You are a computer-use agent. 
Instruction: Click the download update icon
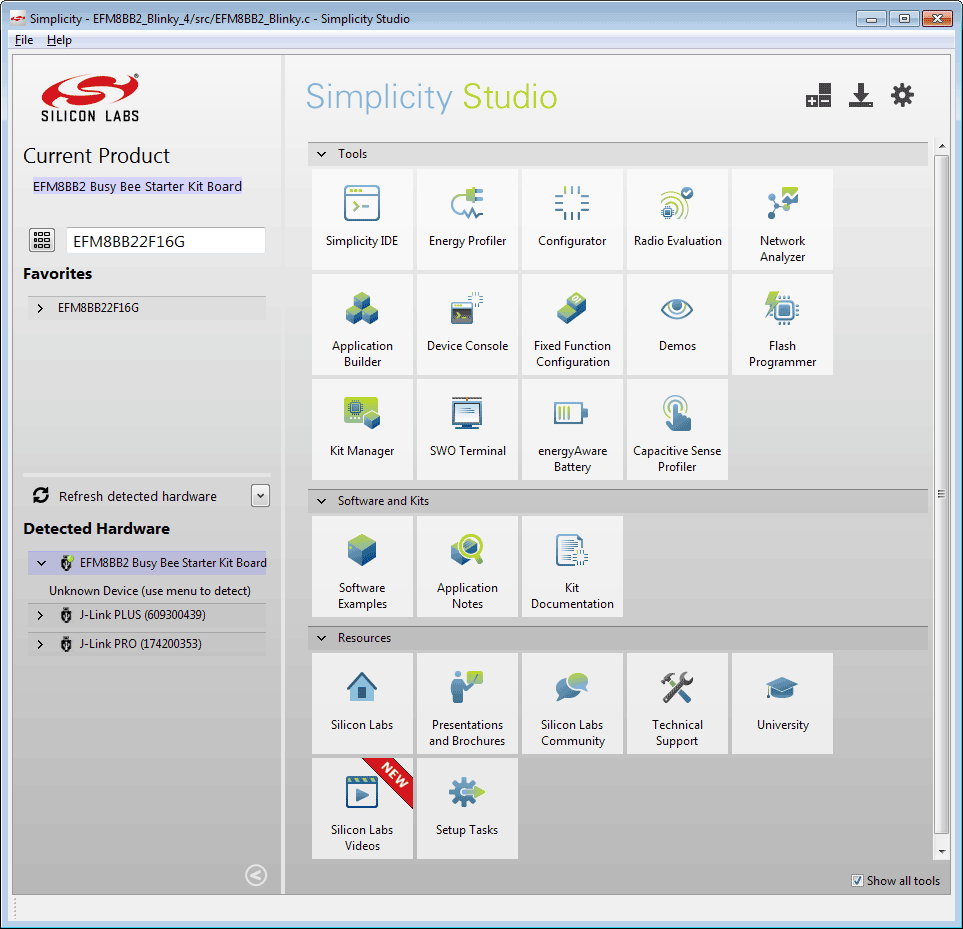coord(860,96)
